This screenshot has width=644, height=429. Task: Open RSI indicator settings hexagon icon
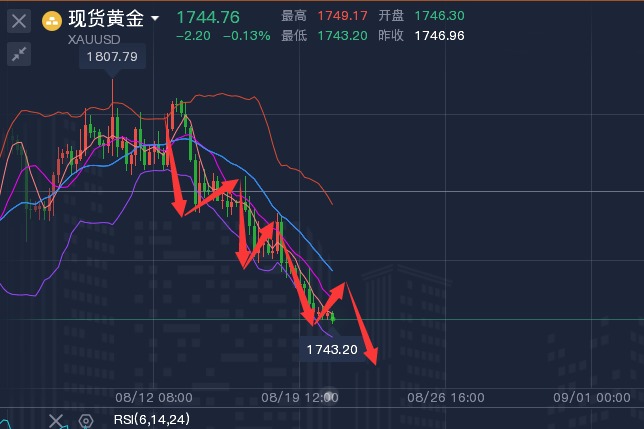(86, 421)
